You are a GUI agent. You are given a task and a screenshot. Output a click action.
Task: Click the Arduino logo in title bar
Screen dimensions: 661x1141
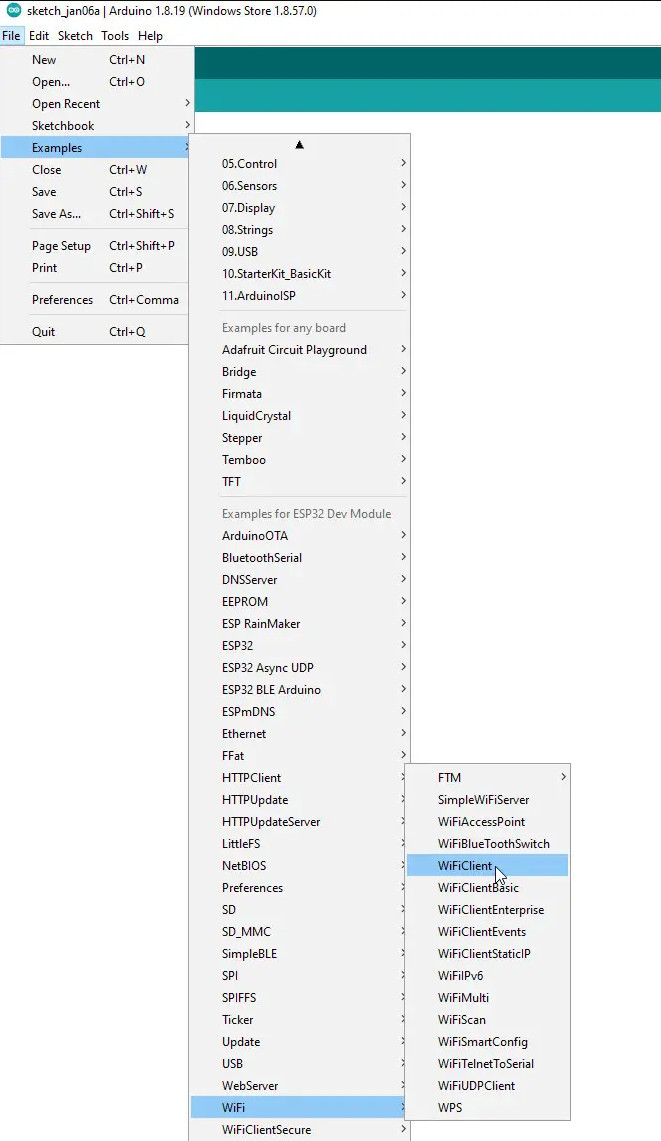click(x=12, y=11)
